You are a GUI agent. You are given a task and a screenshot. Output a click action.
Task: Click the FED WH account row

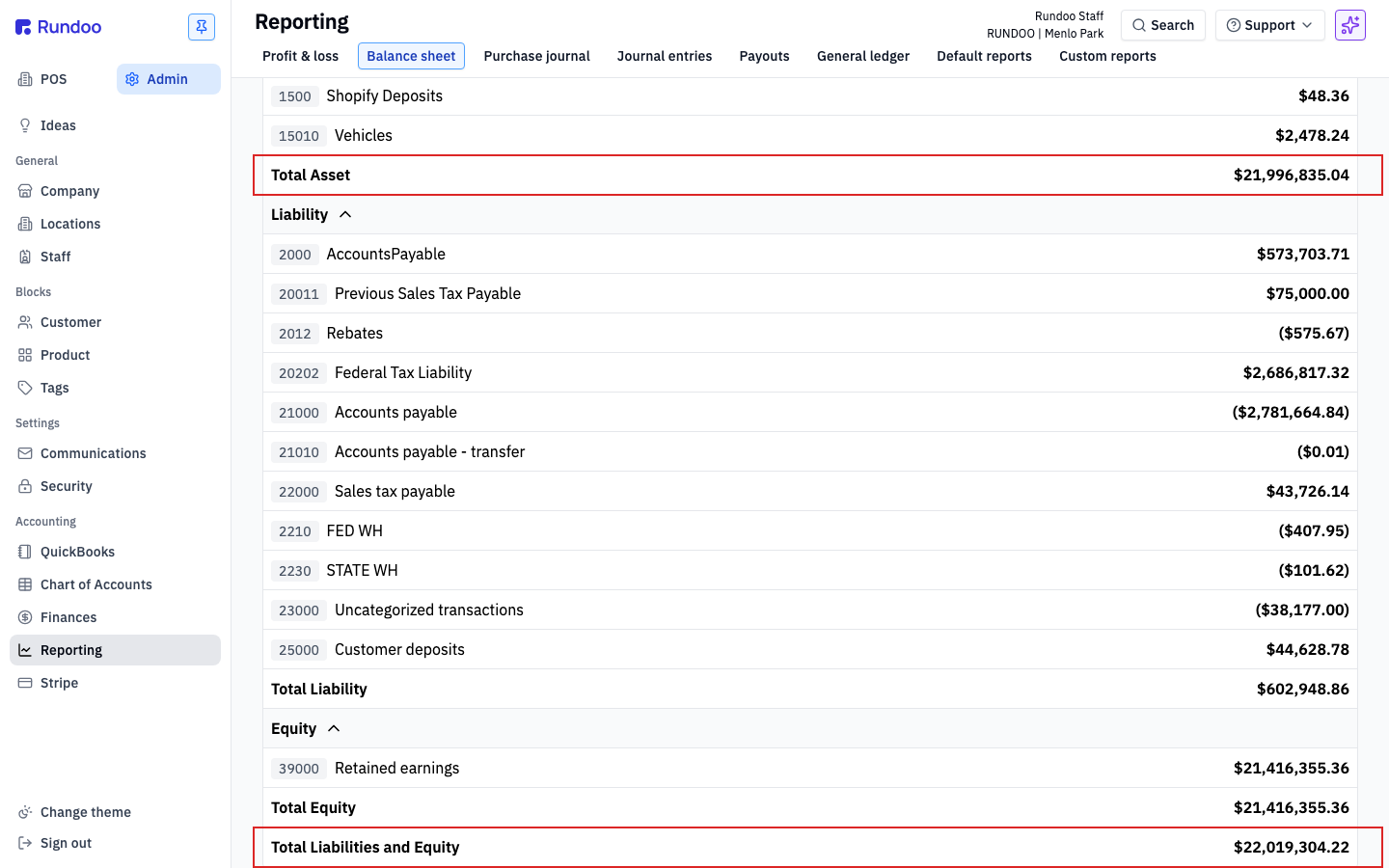click(810, 530)
